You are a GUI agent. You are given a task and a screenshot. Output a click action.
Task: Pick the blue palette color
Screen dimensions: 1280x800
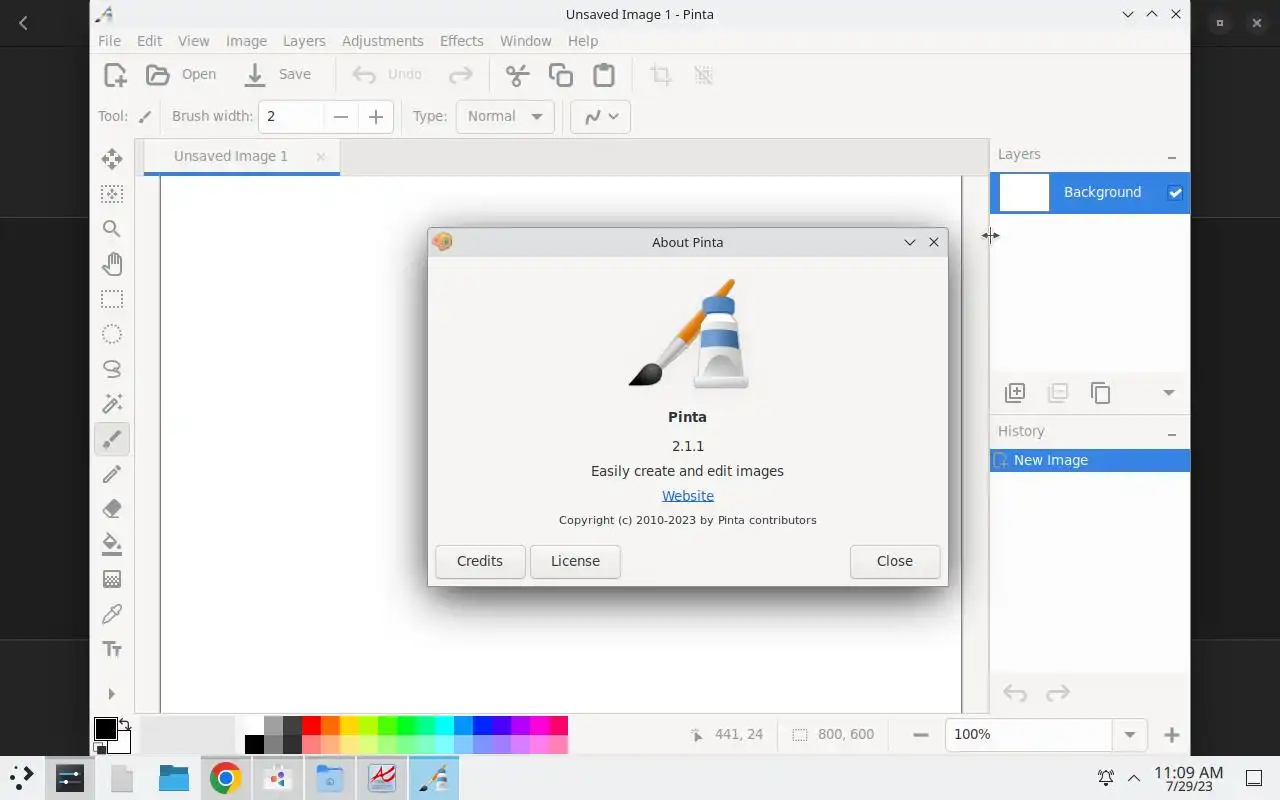point(482,725)
